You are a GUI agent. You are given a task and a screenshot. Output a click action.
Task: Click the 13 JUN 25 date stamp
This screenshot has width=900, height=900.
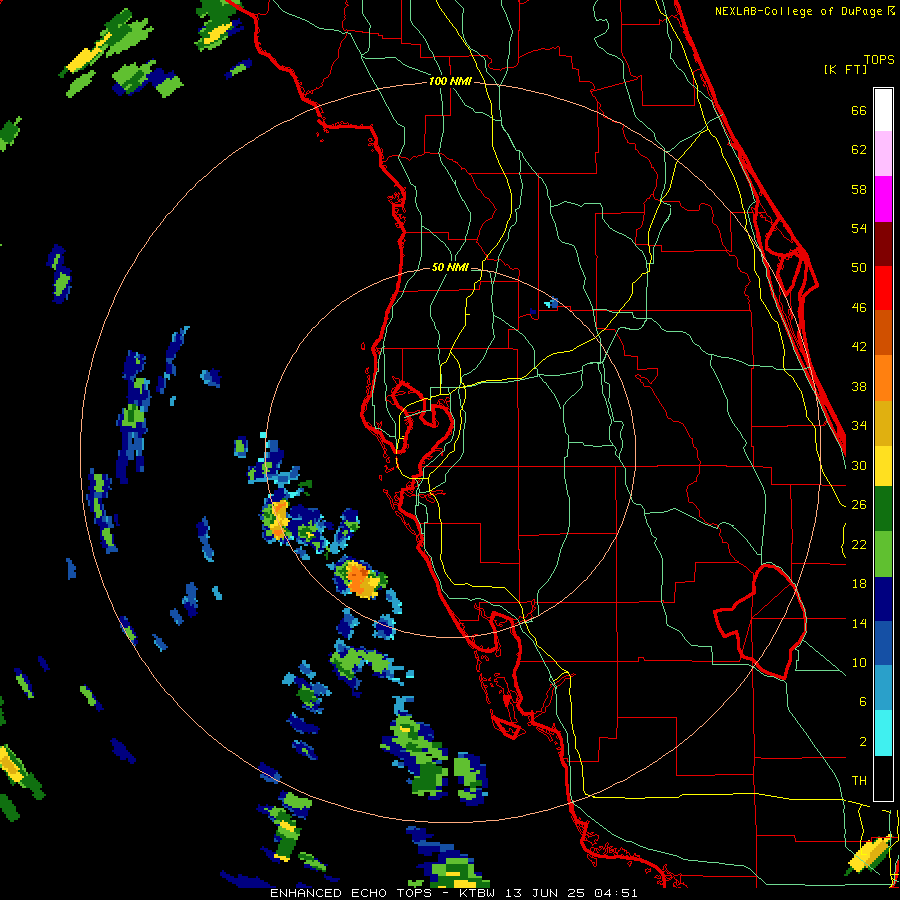(544, 893)
